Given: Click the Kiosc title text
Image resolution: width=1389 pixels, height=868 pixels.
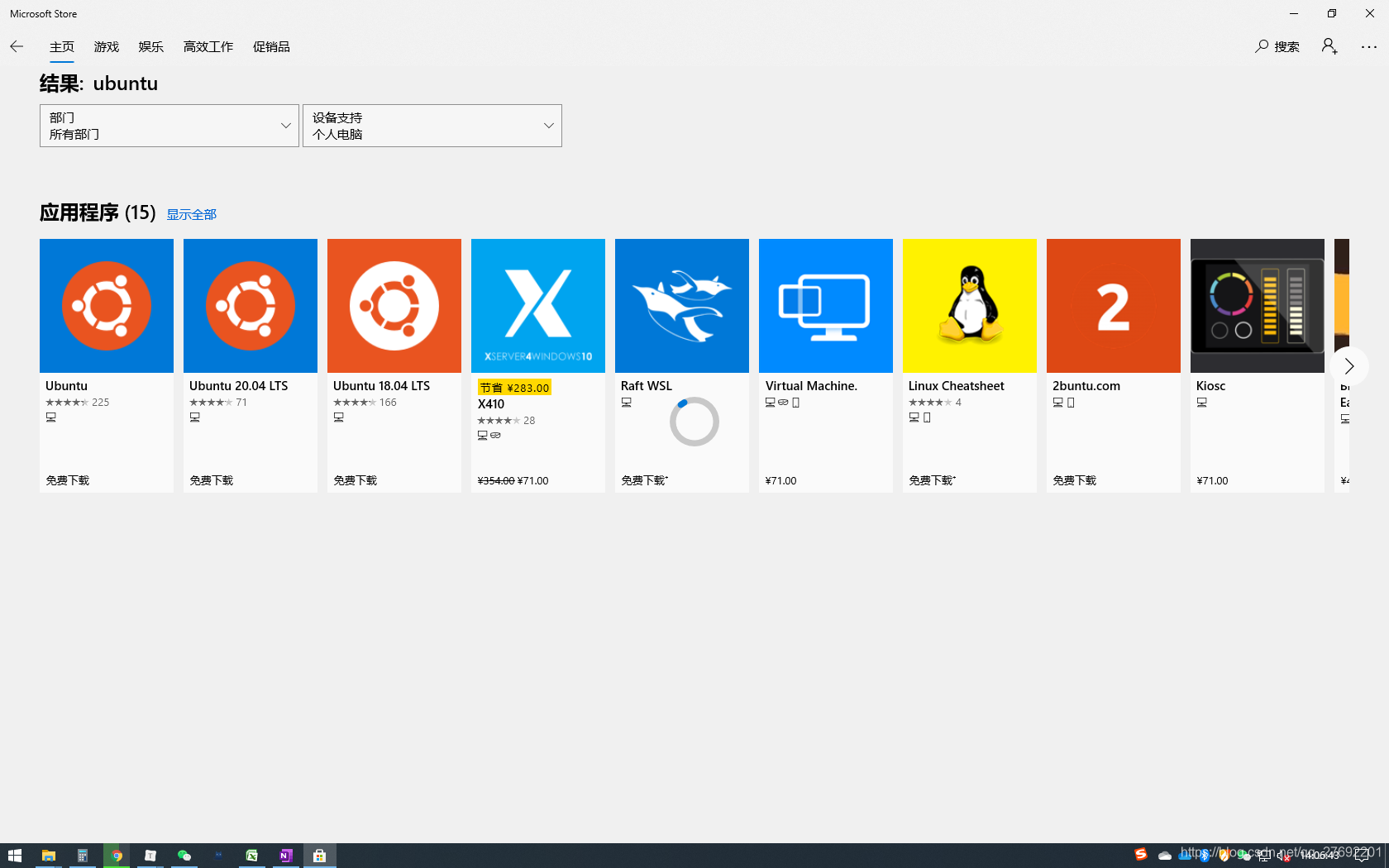Looking at the screenshot, I should [1211, 386].
